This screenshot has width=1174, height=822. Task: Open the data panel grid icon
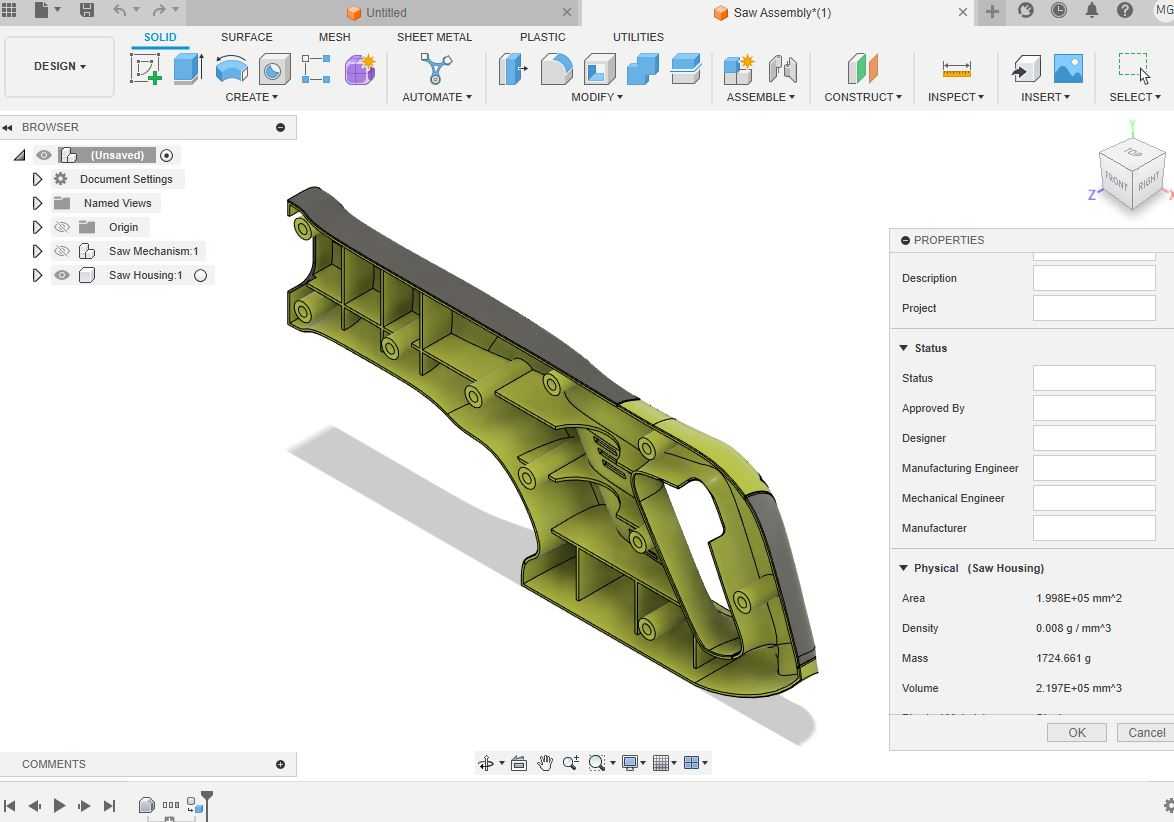click(x=8, y=10)
